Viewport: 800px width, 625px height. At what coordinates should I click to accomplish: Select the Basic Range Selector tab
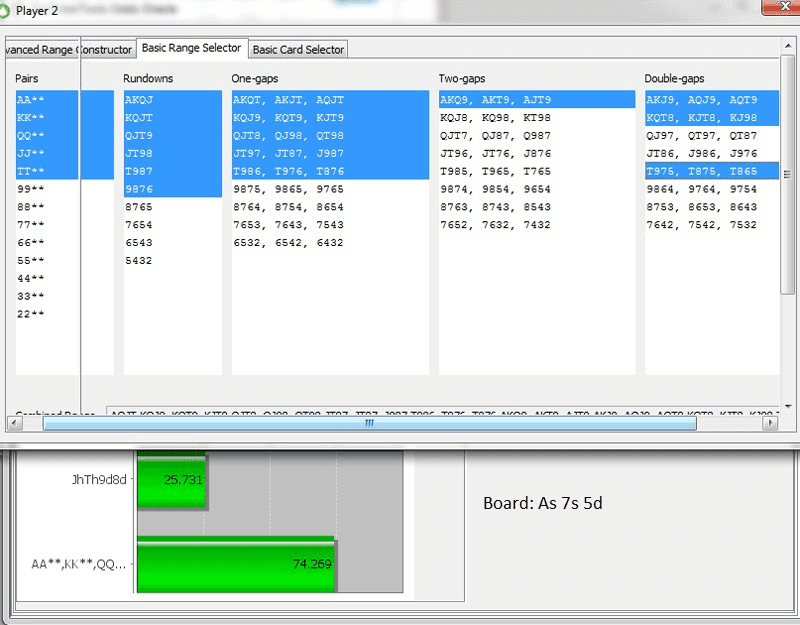(191, 48)
